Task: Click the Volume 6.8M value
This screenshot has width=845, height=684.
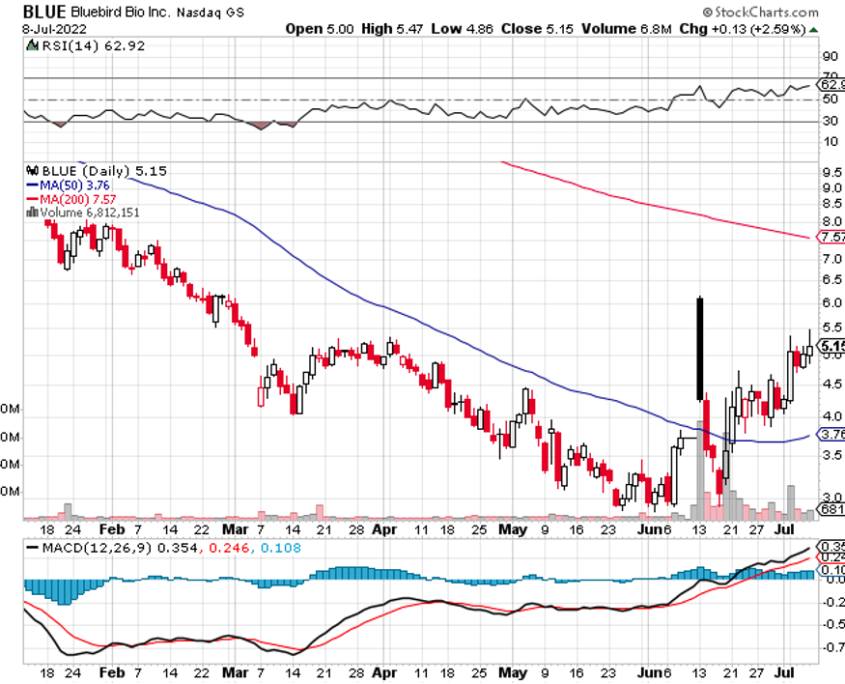Action: point(626,29)
